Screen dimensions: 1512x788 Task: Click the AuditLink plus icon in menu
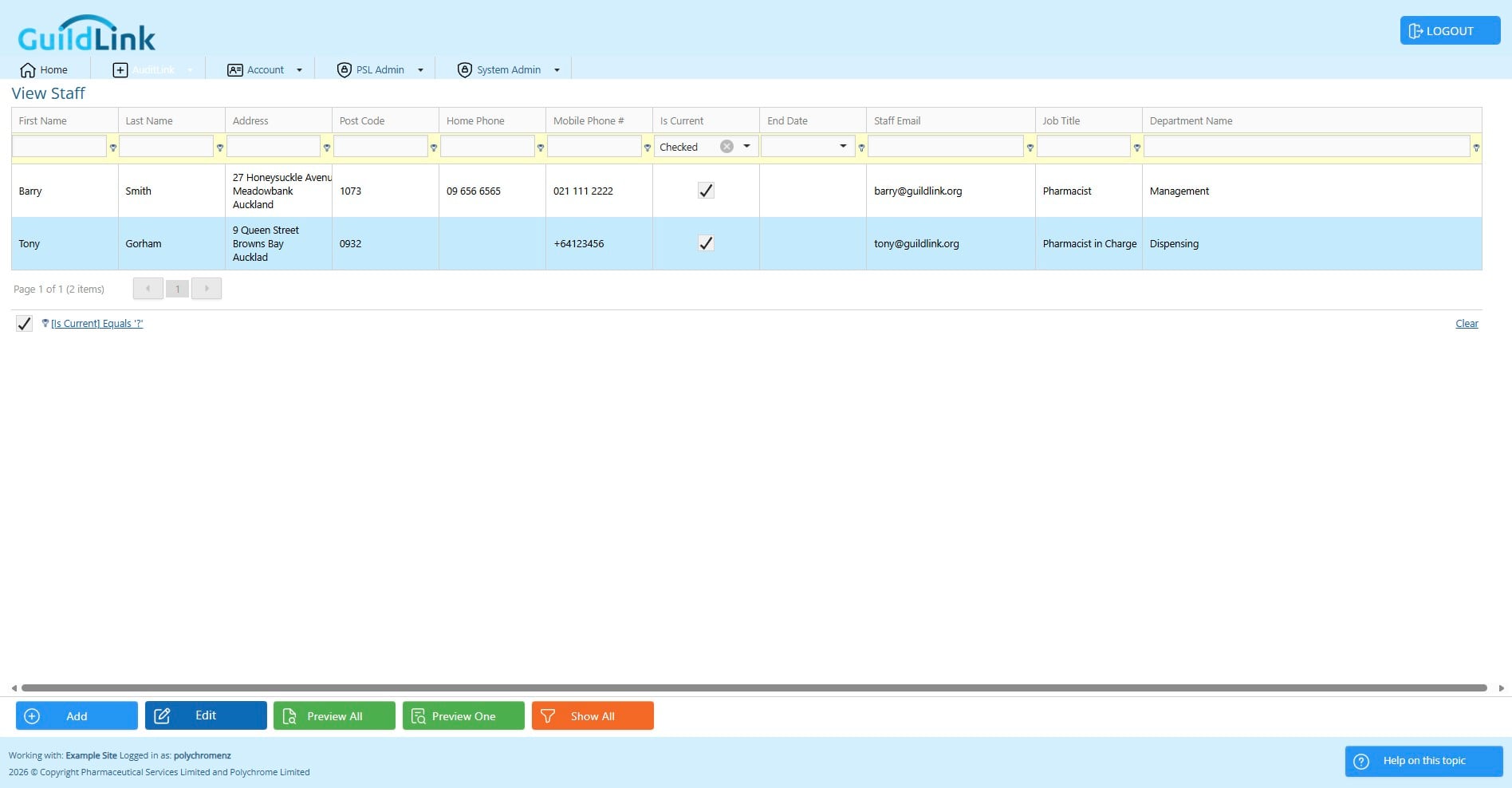[120, 70]
